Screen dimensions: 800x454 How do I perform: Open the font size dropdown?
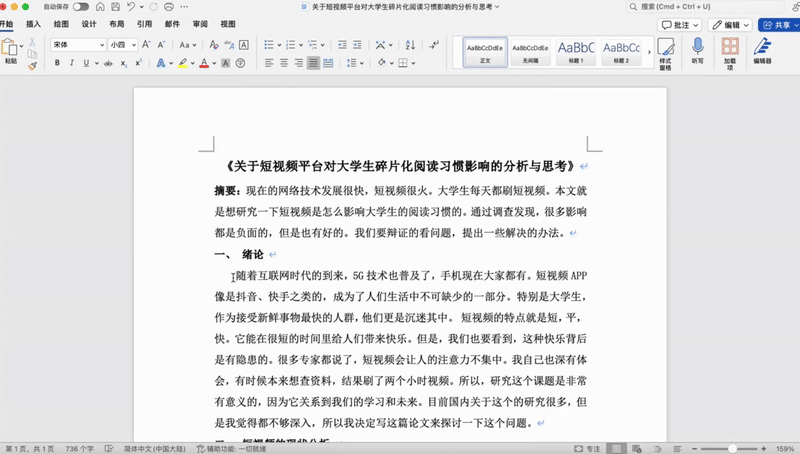[x=134, y=45]
